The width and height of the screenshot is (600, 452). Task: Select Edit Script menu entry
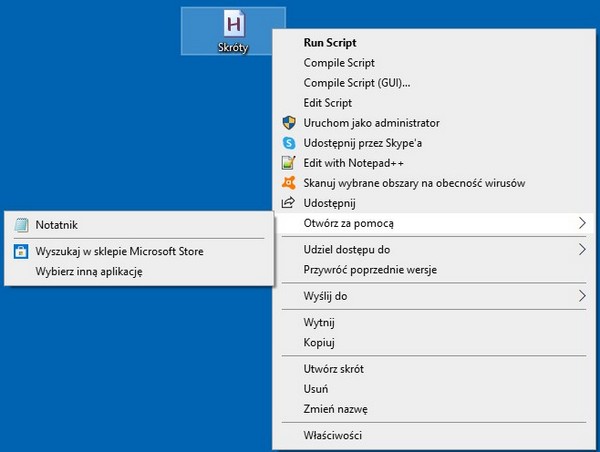click(327, 103)
